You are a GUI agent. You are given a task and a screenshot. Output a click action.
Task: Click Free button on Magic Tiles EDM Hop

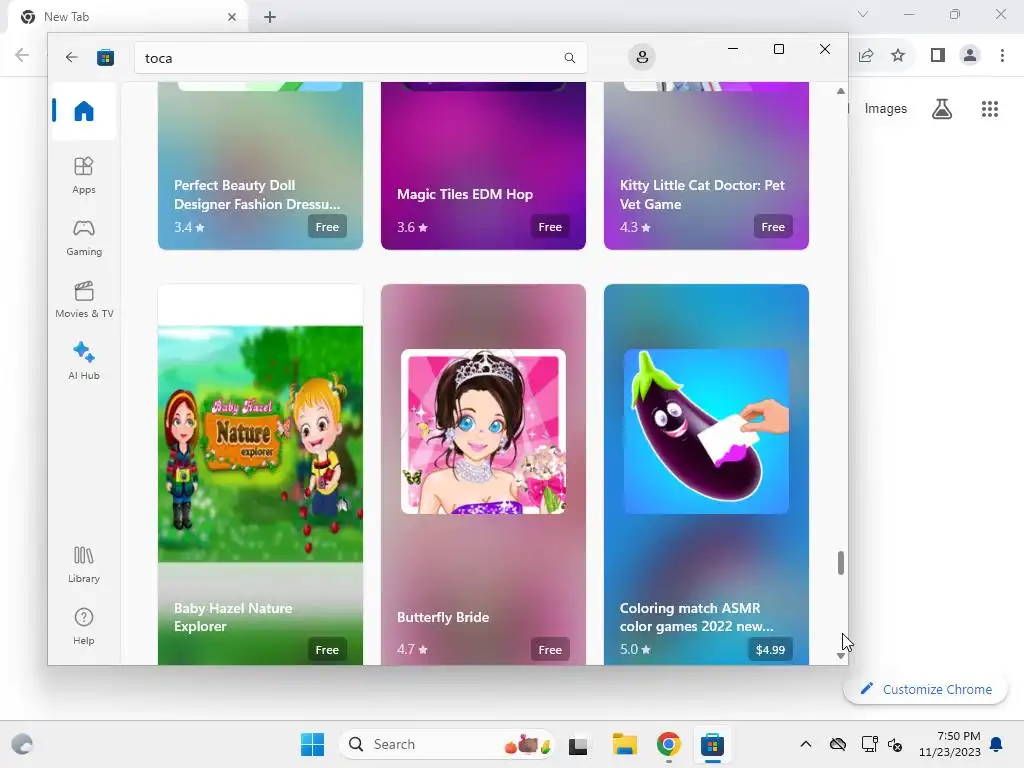550,227
